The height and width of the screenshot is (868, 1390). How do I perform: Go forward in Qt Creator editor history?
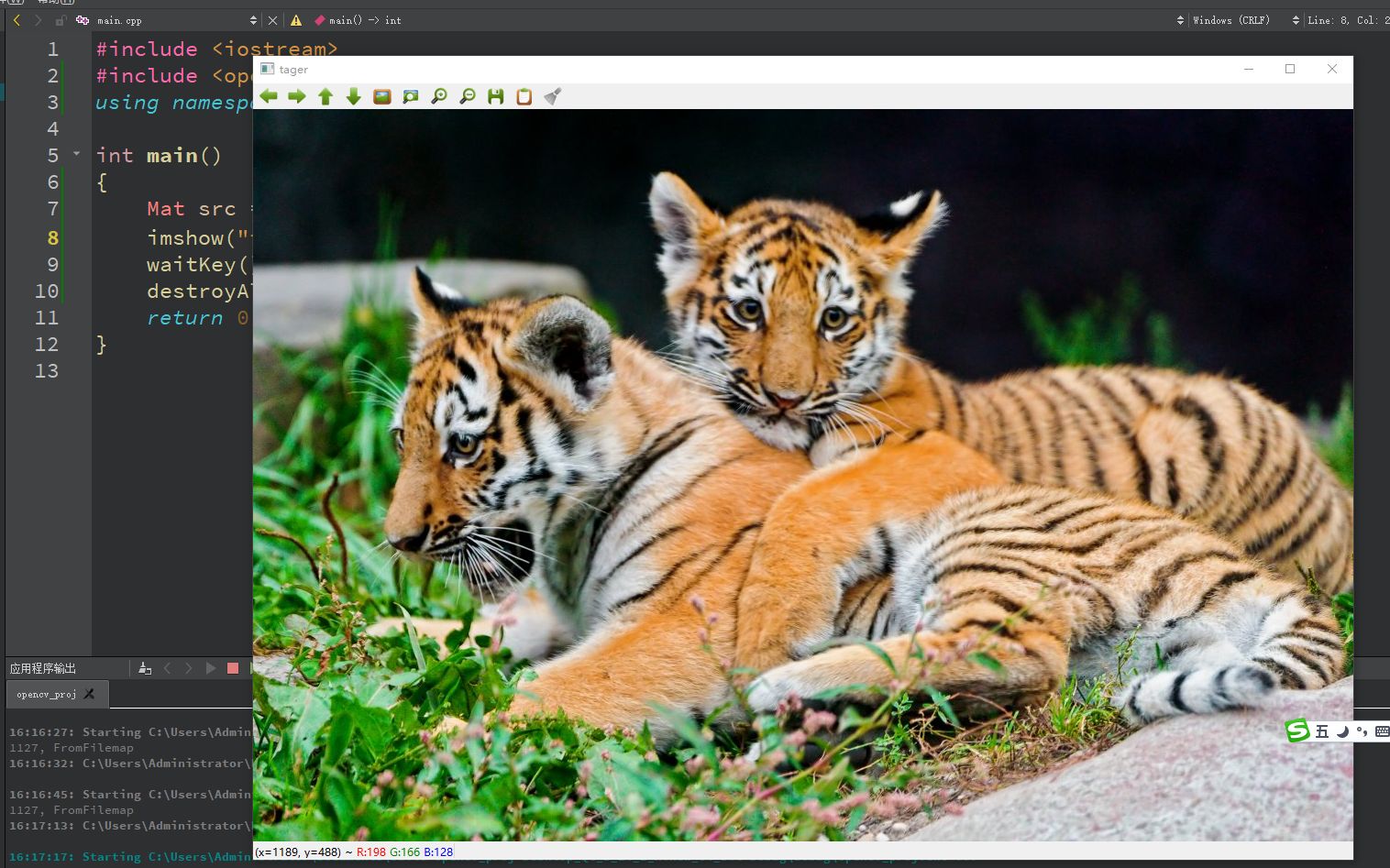click(x=38, y=20)
